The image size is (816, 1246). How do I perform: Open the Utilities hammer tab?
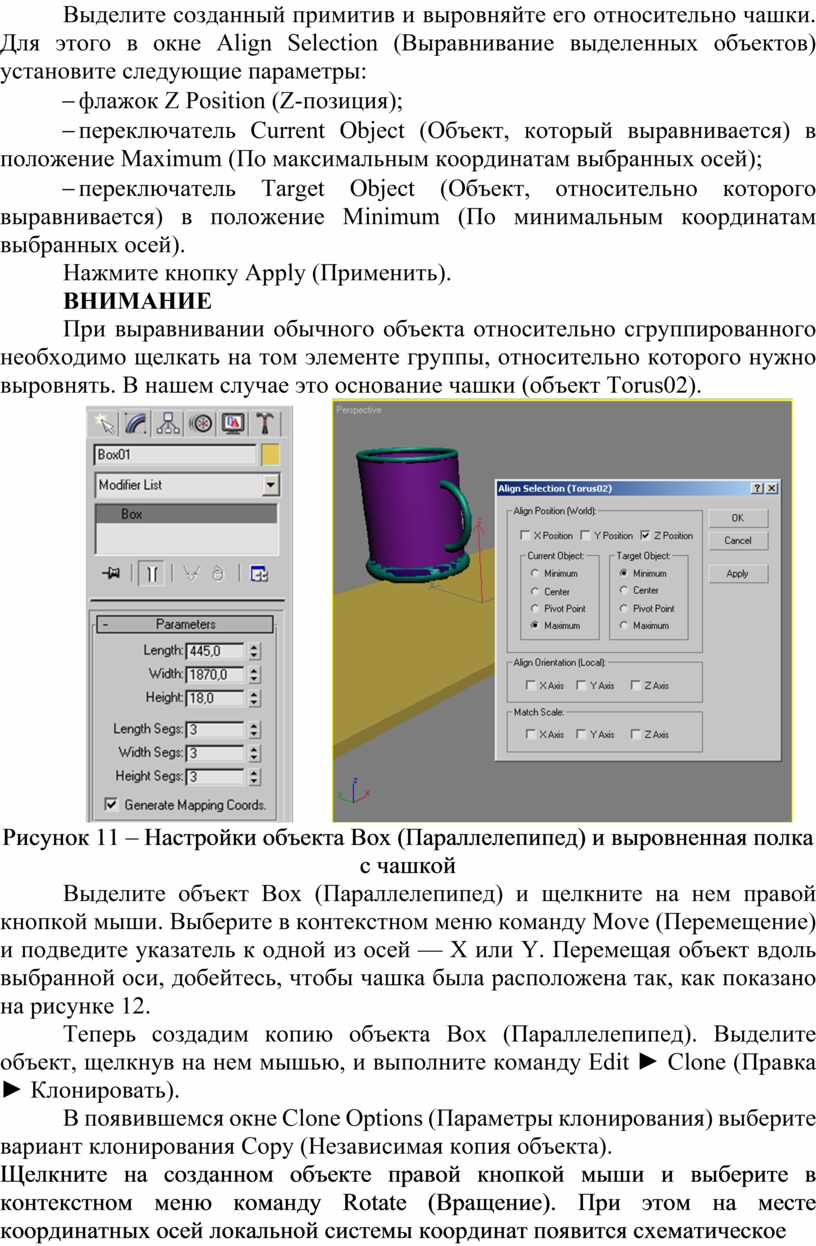pos(265,423)
